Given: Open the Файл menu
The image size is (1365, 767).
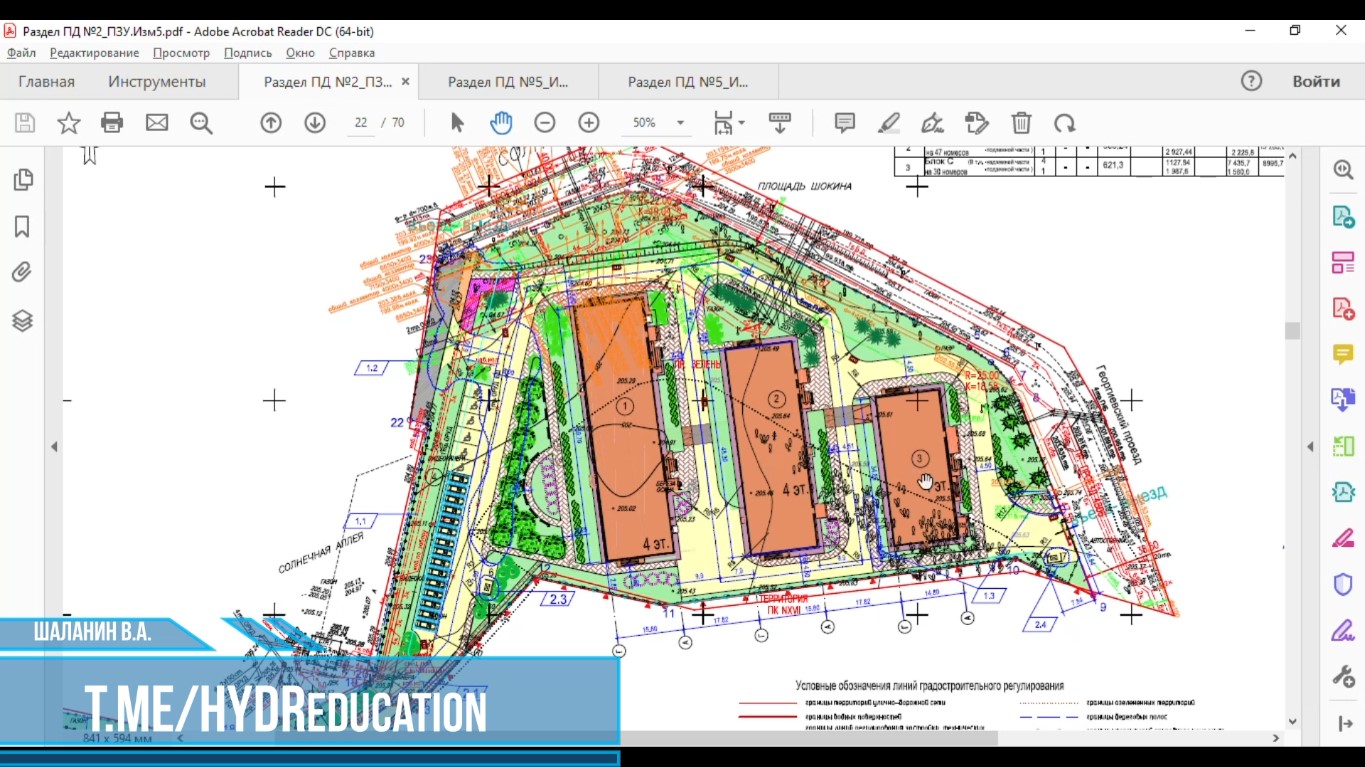Looking at the screenshot, I should coord(20,53).
